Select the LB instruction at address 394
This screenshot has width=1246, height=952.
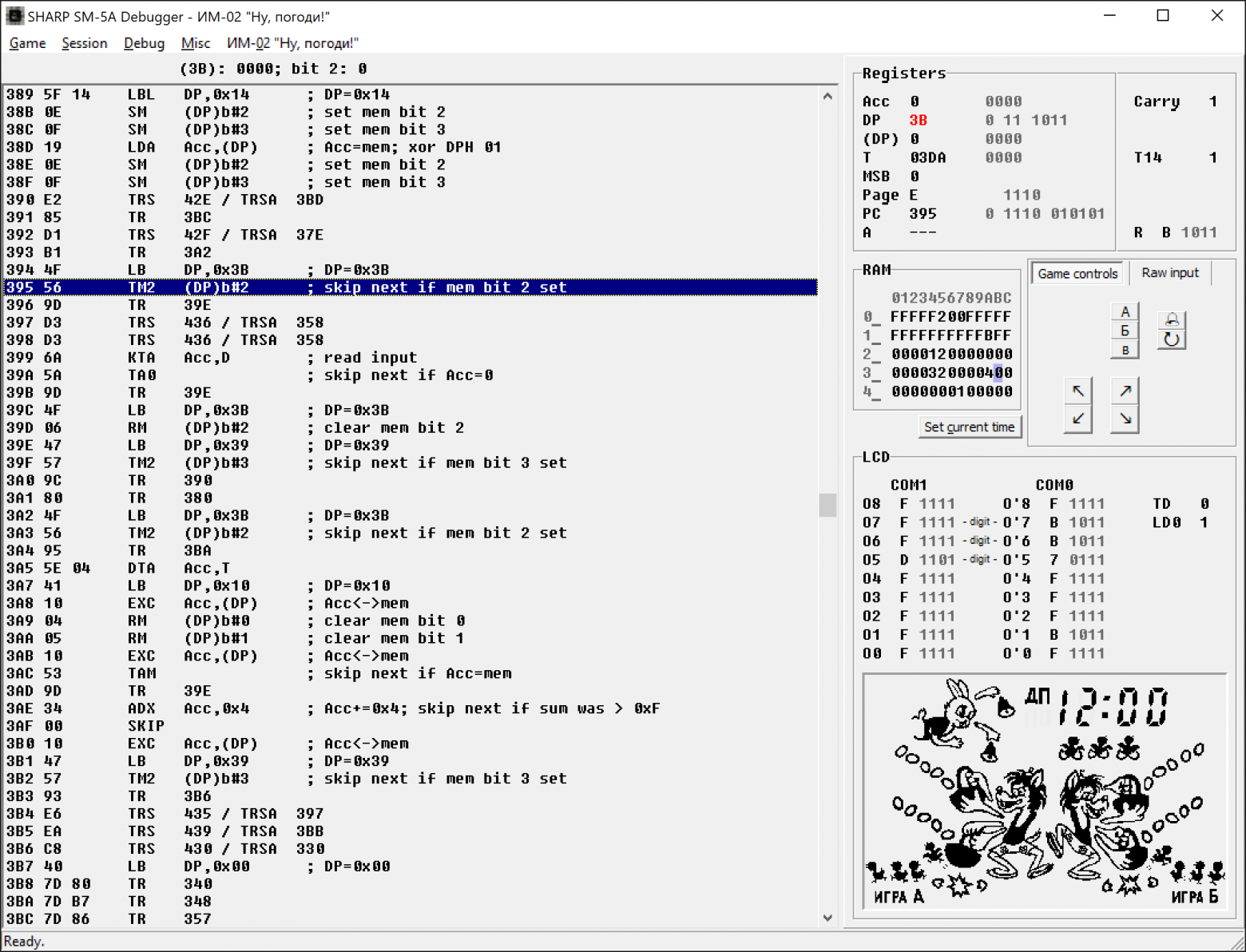coord(411,270)
